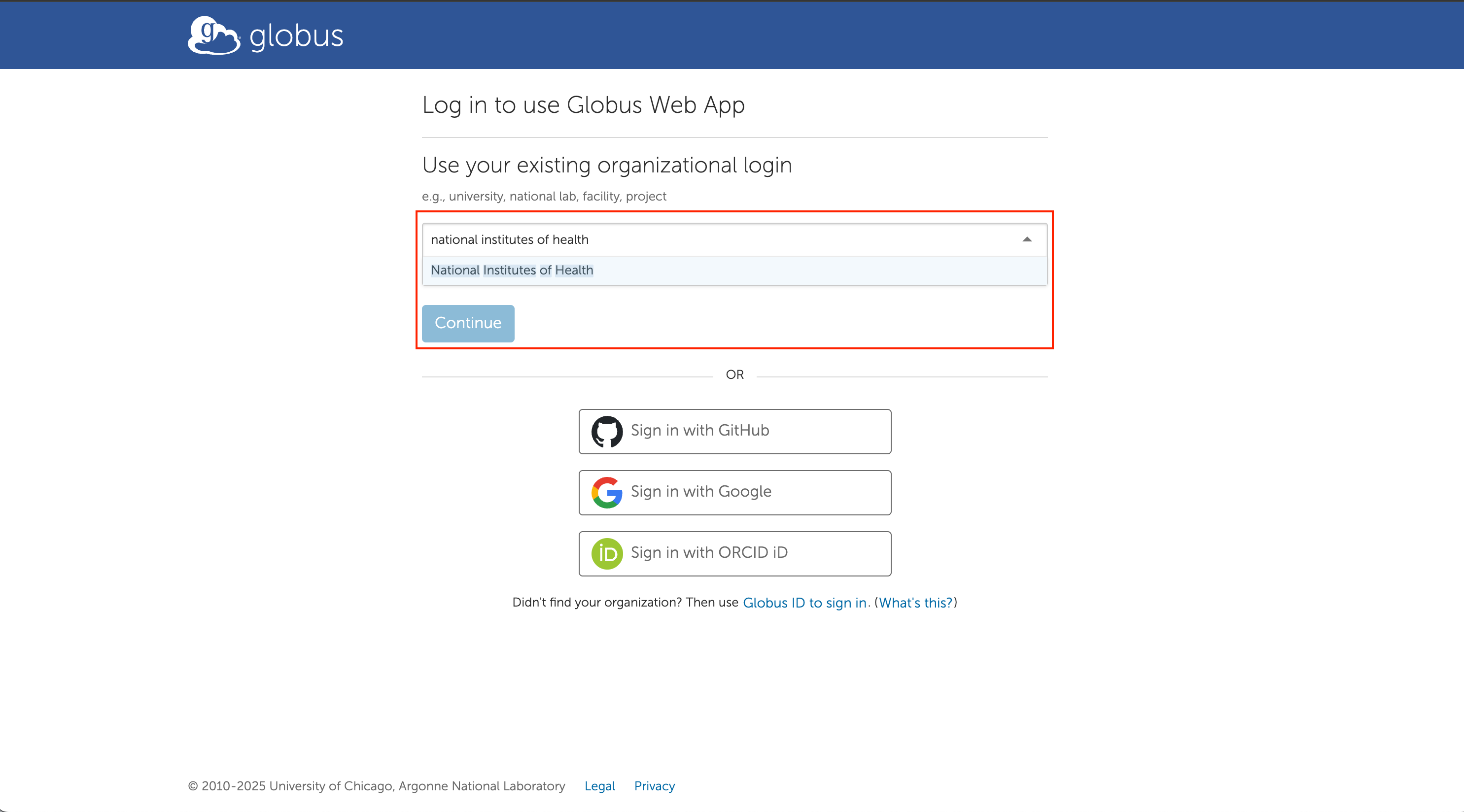Open the Legal footer link
Screen dimensions: 1464x812
599,786
